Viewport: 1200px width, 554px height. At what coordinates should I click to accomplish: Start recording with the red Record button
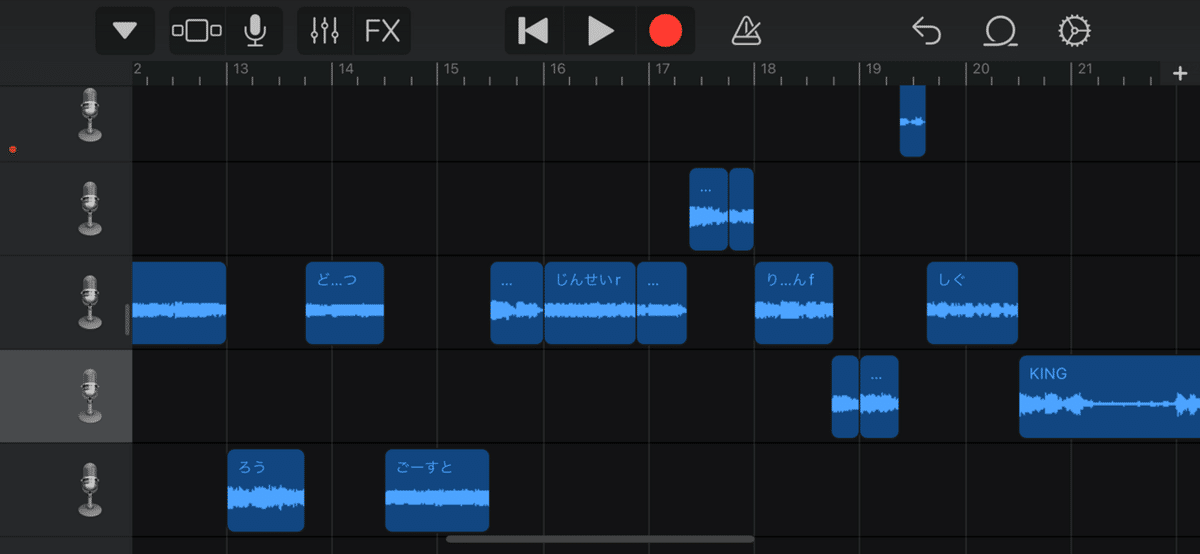click(665, 31)
